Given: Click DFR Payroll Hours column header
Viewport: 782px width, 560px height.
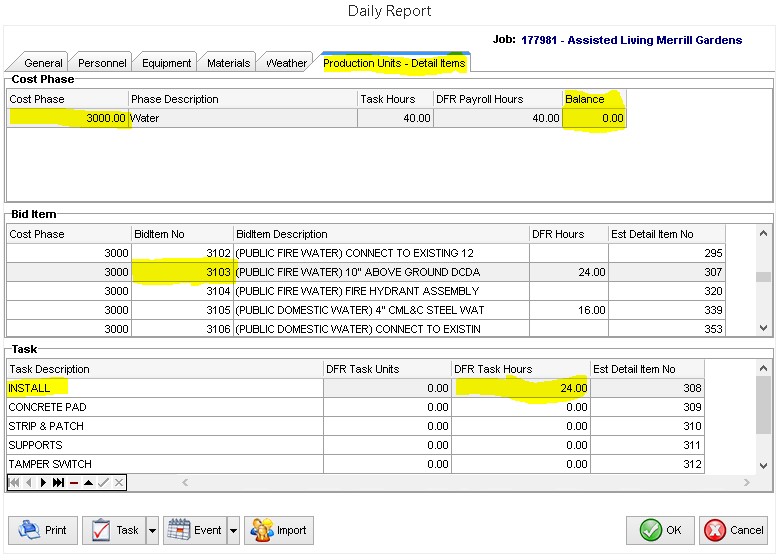Looking at the screenshot, I should point(498,99).
